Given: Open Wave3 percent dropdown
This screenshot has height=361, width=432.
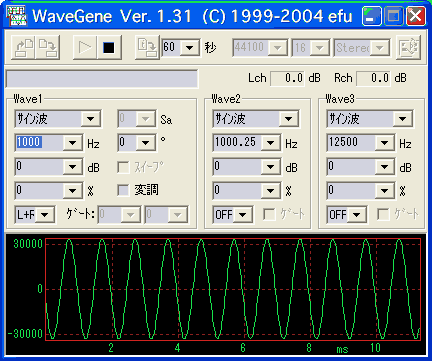Looking at the screenshot, I should (385, 191).
